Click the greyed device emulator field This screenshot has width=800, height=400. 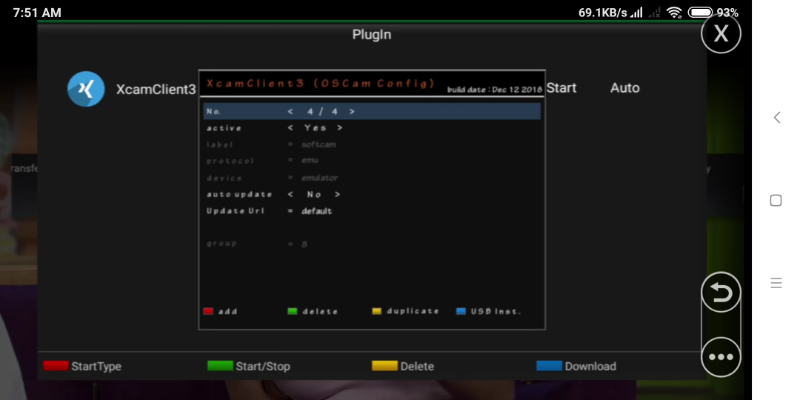point(319,178)
